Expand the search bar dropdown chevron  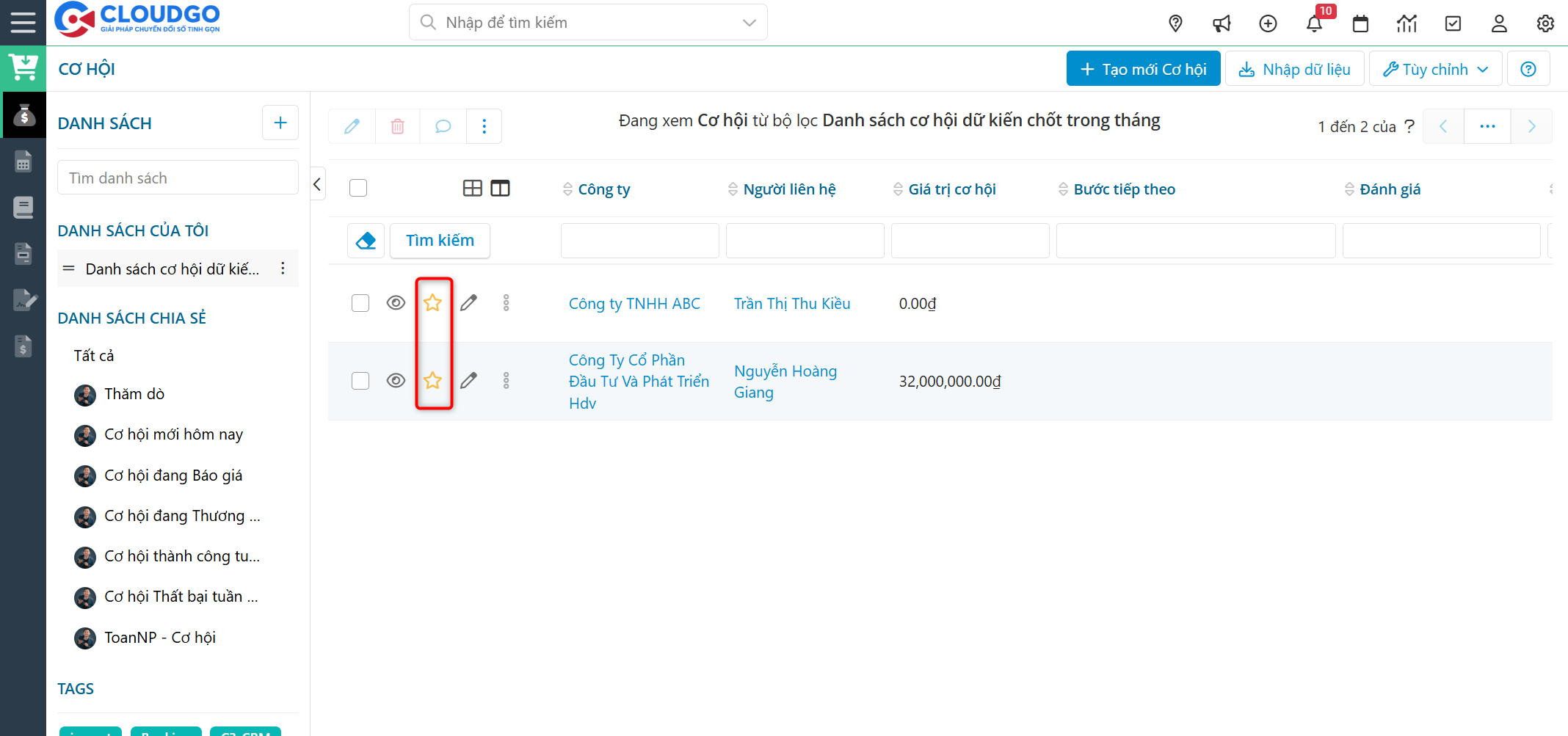point(749,22)
